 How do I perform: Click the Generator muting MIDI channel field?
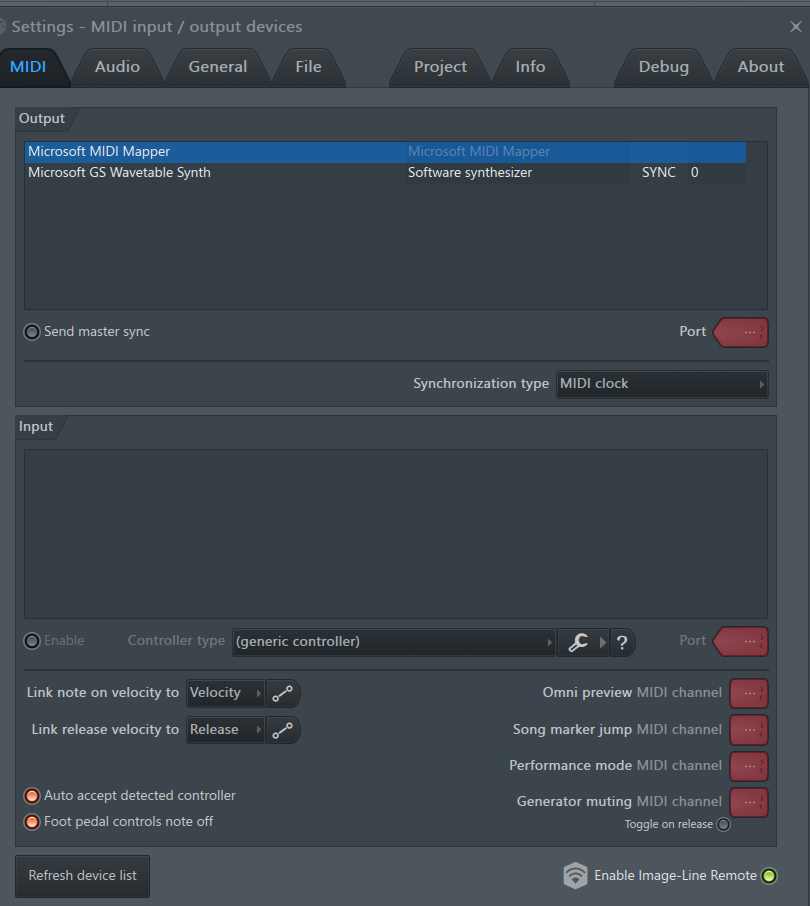[749, 803]
